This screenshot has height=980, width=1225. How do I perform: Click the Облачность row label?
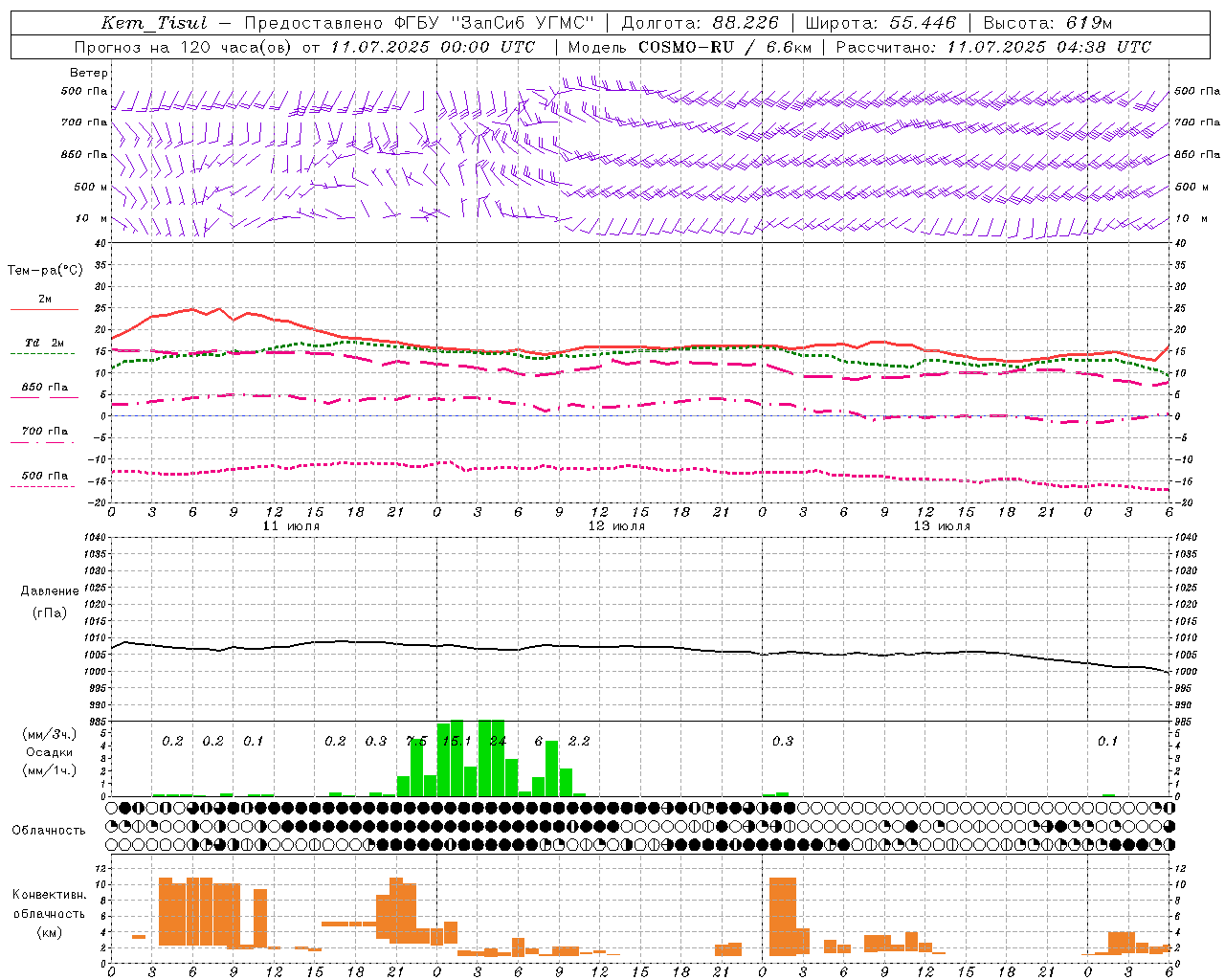point(49,830)
